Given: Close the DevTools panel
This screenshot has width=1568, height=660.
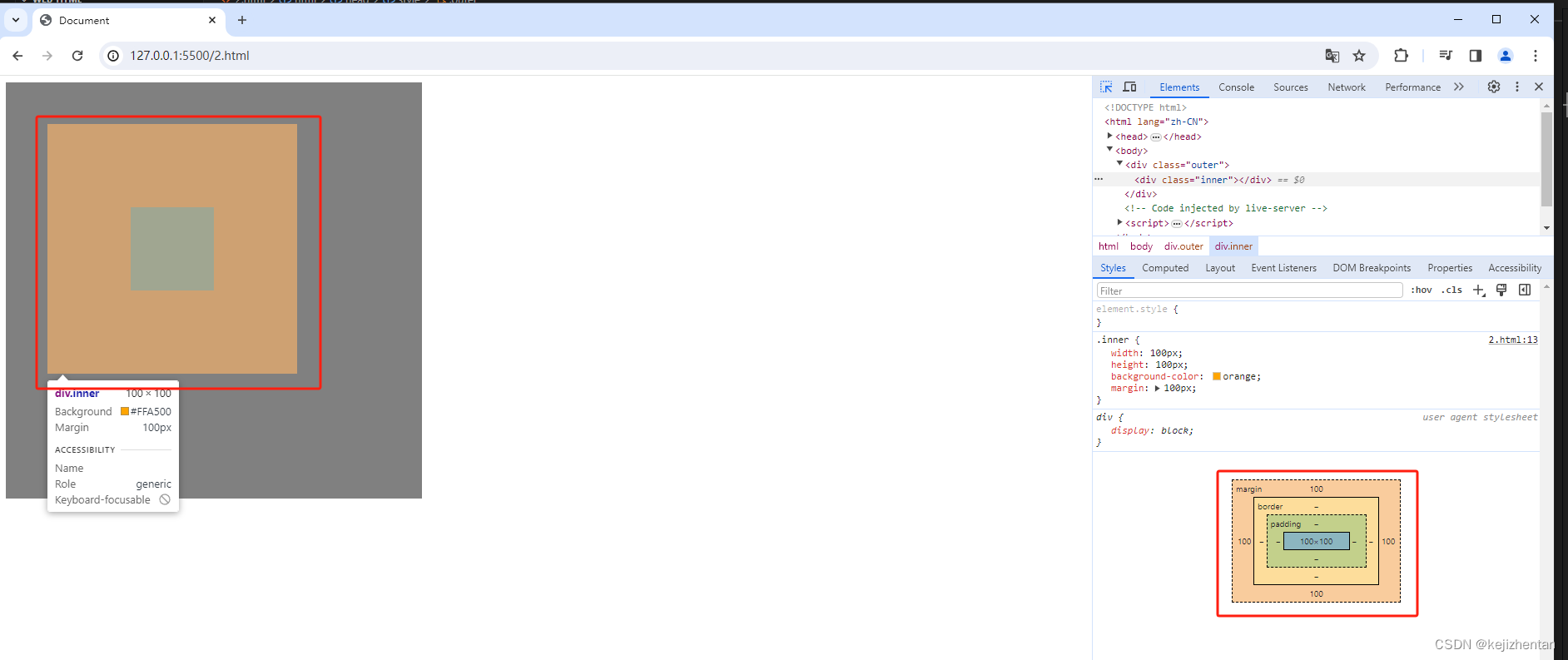Looking at the screenshot, I should 1539,87.
